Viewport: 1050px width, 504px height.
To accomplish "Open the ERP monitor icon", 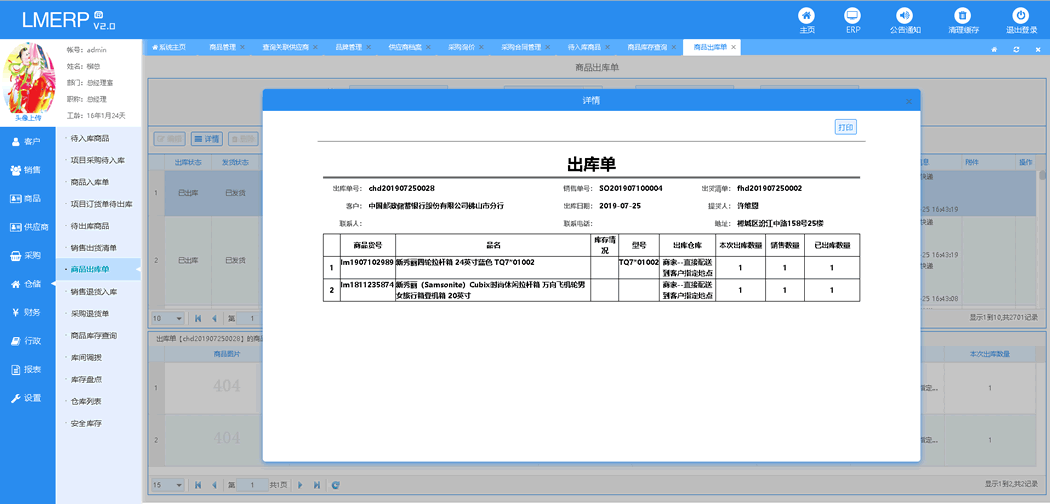I will click(x=852, y=15).
